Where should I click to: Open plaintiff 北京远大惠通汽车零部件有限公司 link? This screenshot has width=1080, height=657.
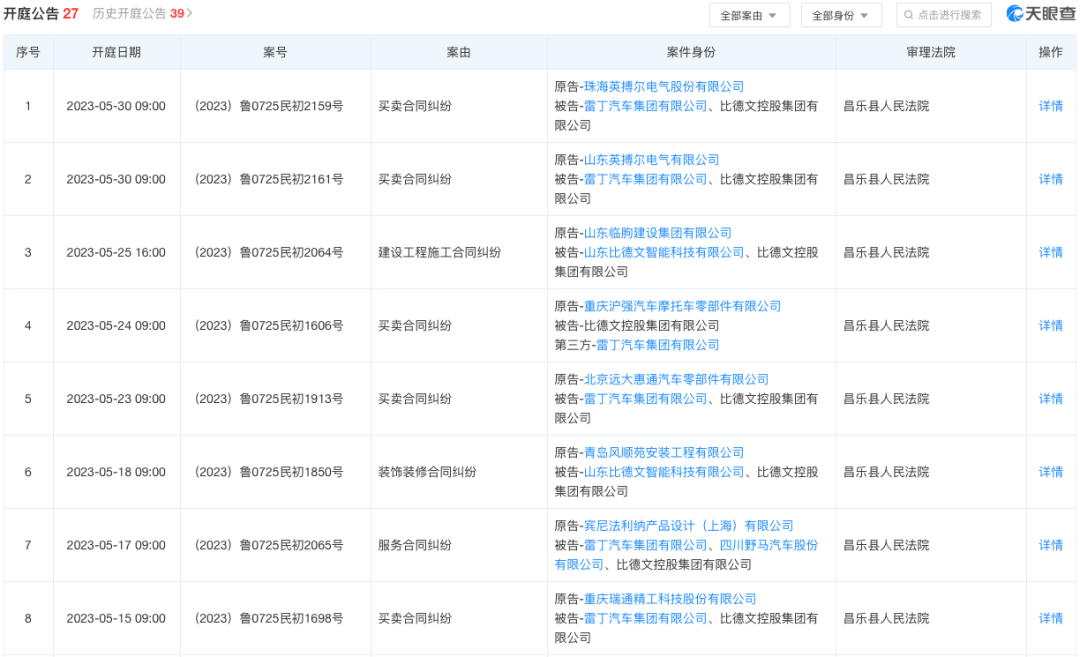676,379
